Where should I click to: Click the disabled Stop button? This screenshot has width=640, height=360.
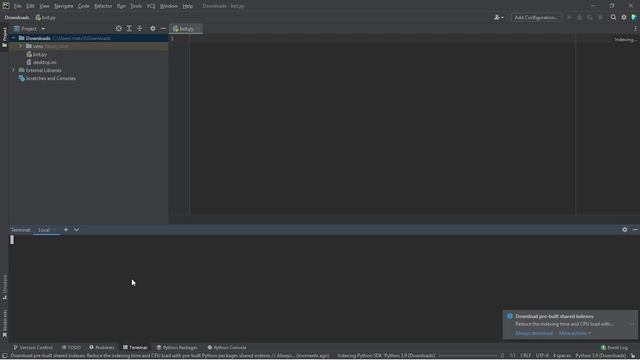[x=600, y=18]
